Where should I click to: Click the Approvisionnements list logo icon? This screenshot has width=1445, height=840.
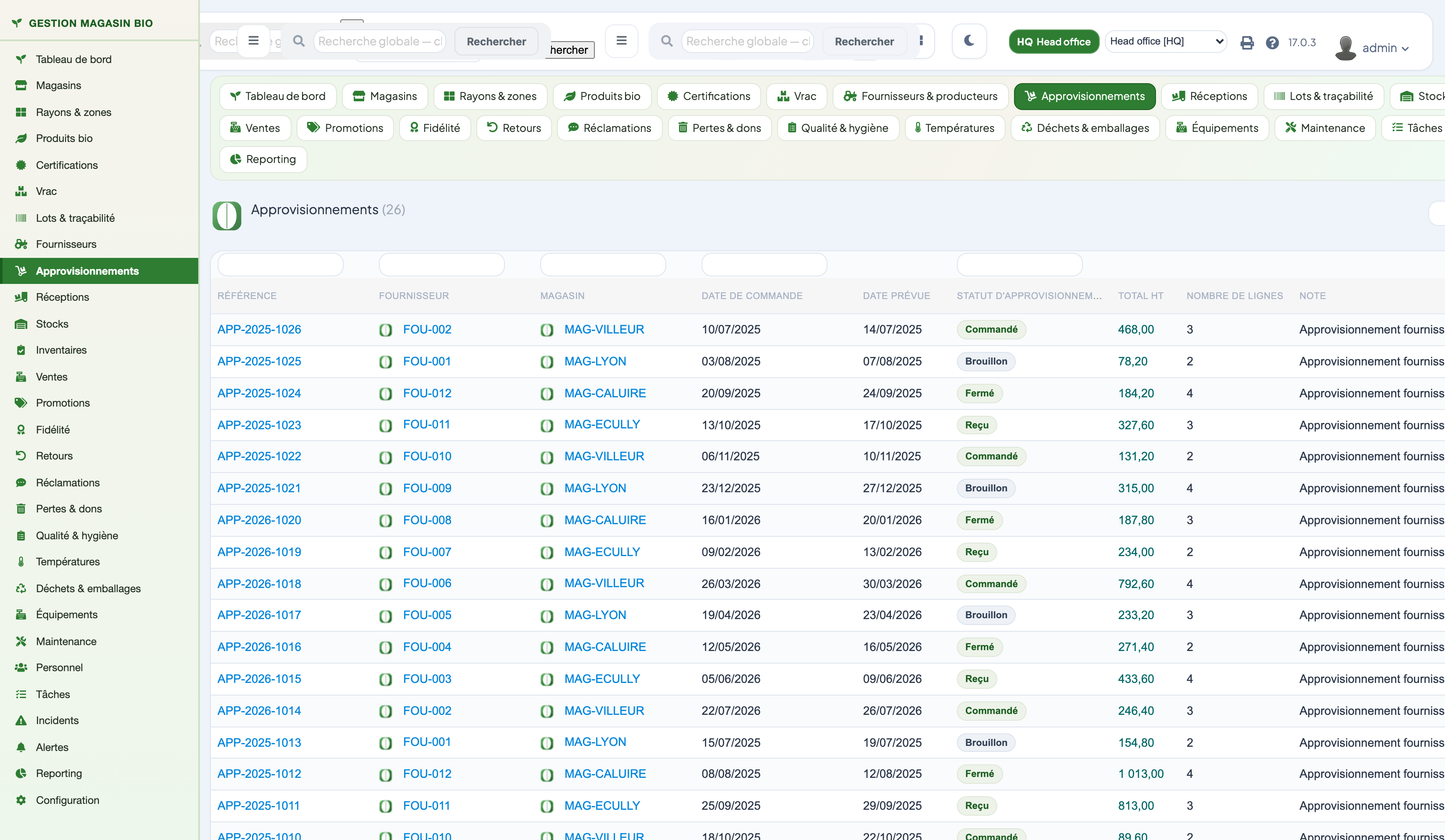(227, 215)
